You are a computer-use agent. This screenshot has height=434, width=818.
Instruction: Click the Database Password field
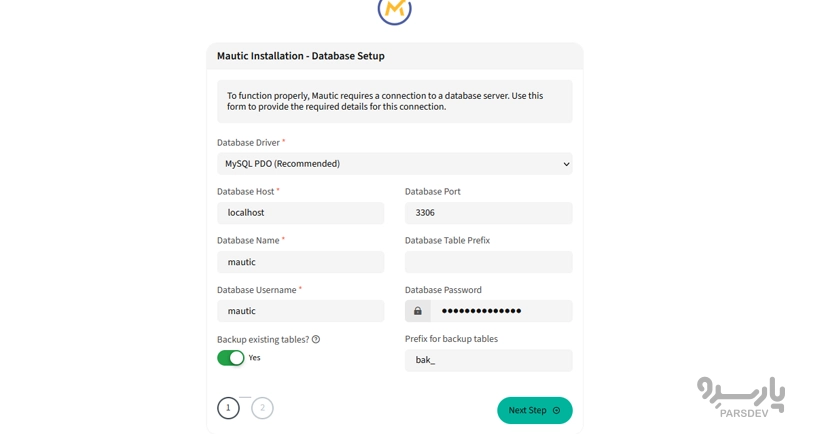point(500,311)
